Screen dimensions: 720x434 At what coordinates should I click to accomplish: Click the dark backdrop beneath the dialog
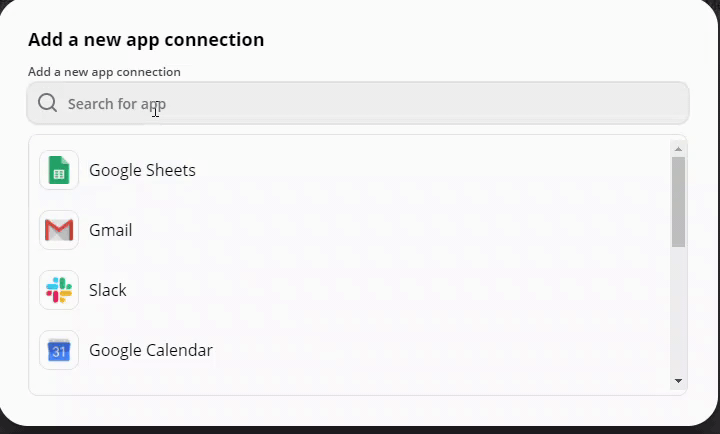(360, 430)
